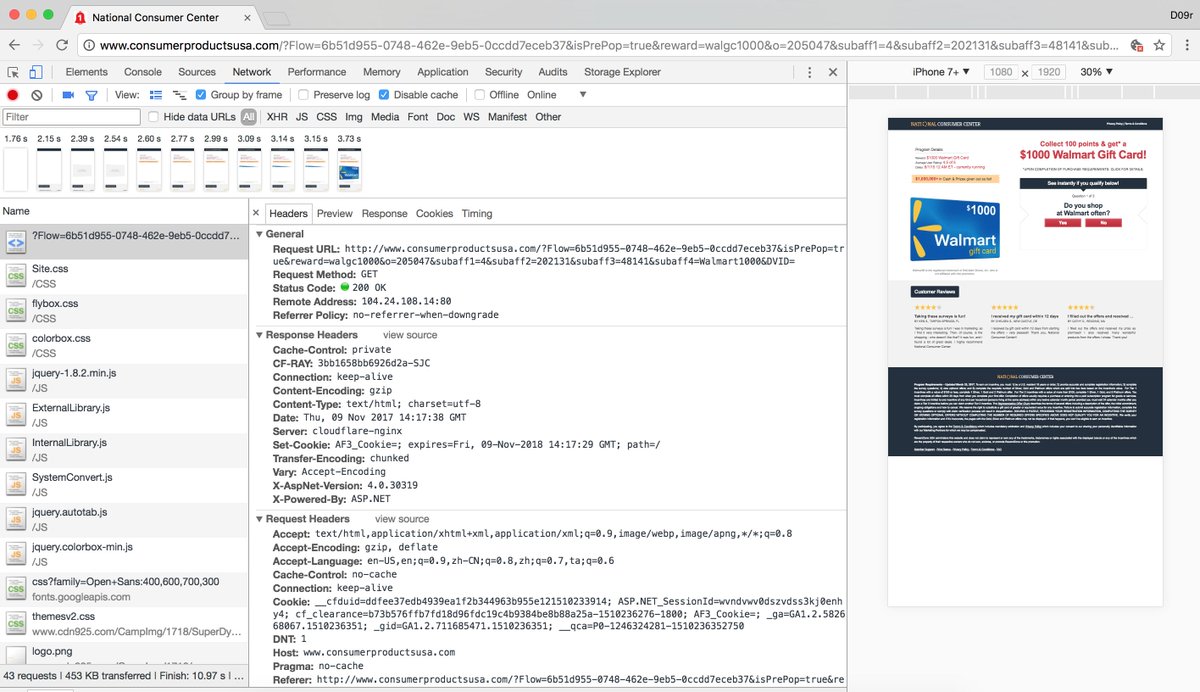Collapse the Response Headers section
This screenshot has height=692, width=1200.
pyautogui.click(x=258, y=335)
